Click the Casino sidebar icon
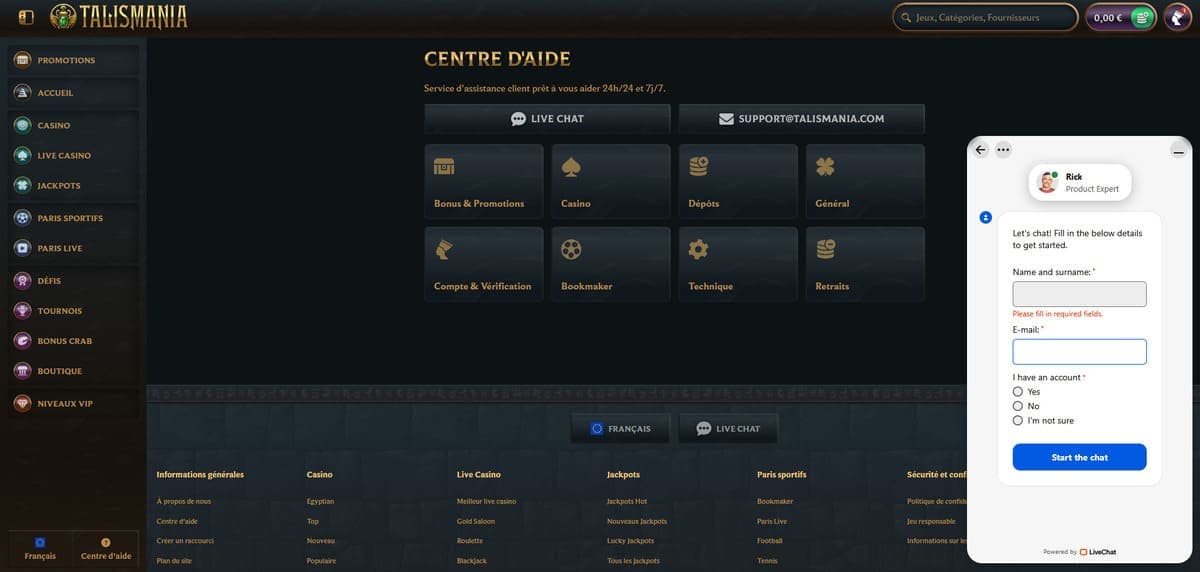The width and height of the screenshot is (1200, 572). pyautogui.click(x=22, y=126)
